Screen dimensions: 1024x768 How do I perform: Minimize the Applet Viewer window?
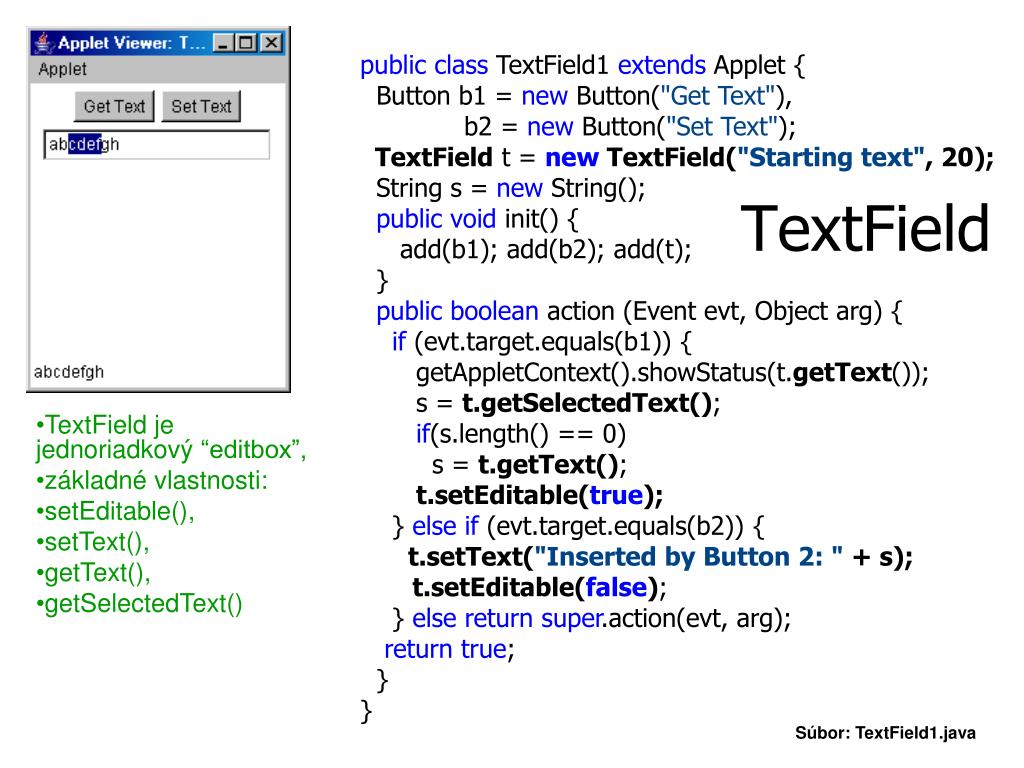coord(223,43)
